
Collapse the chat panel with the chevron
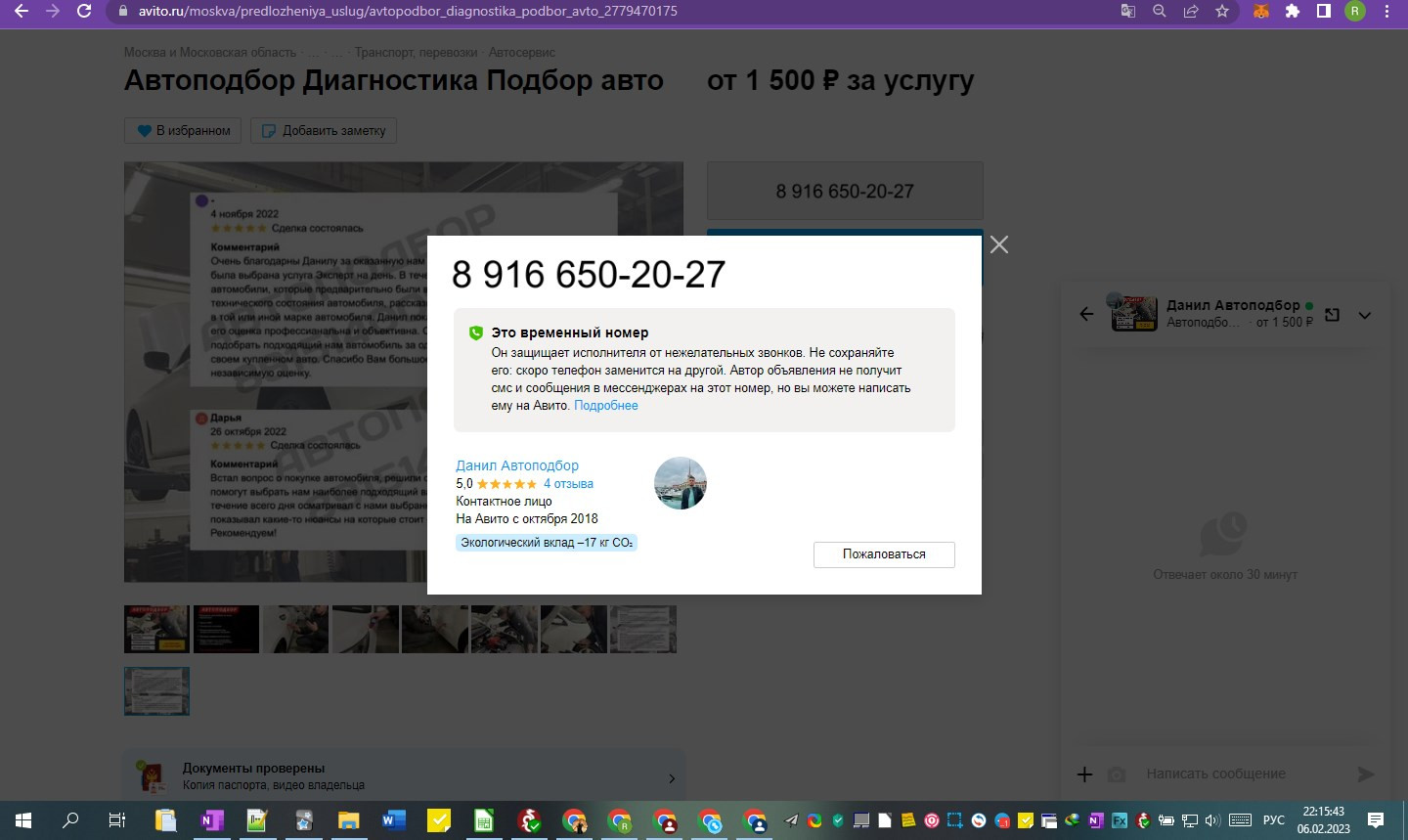click(x=1365, y=315)
